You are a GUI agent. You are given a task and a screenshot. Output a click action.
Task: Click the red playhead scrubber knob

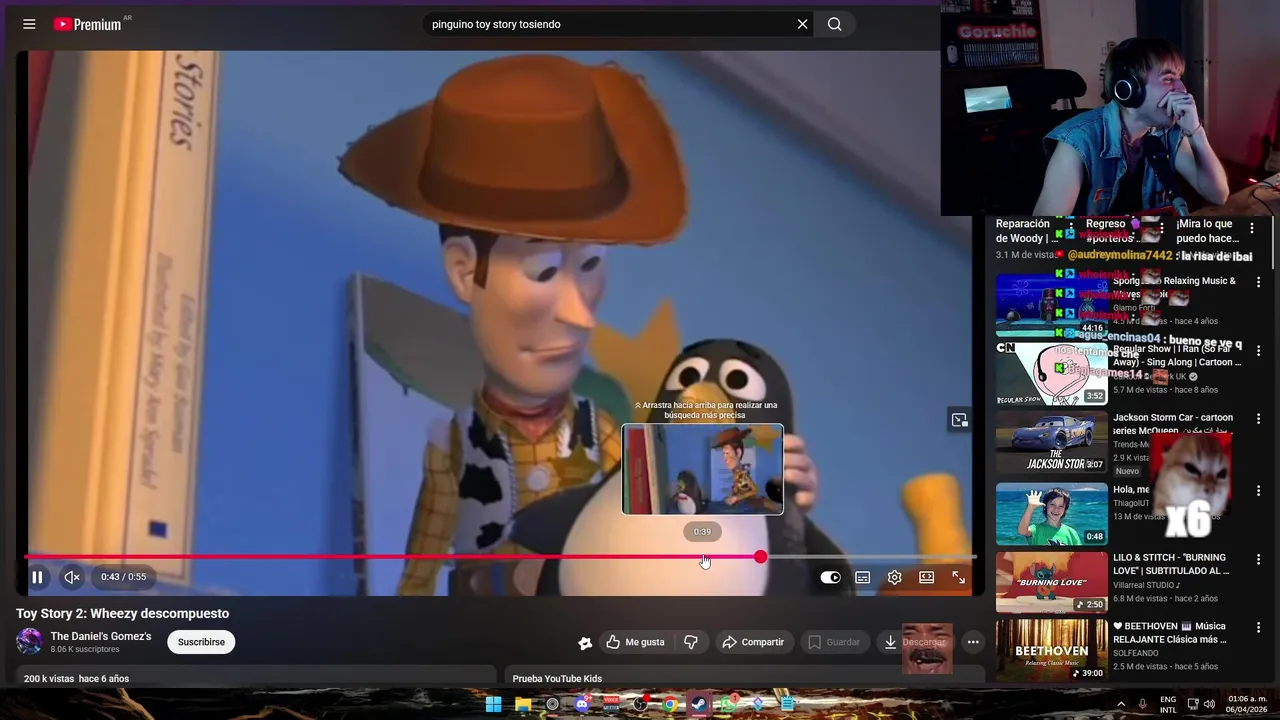click(761, 557)
